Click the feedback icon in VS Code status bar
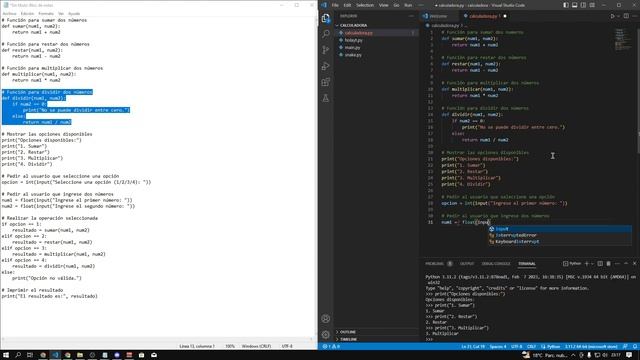This screenshot has height=360, width=640. [625, 347]
